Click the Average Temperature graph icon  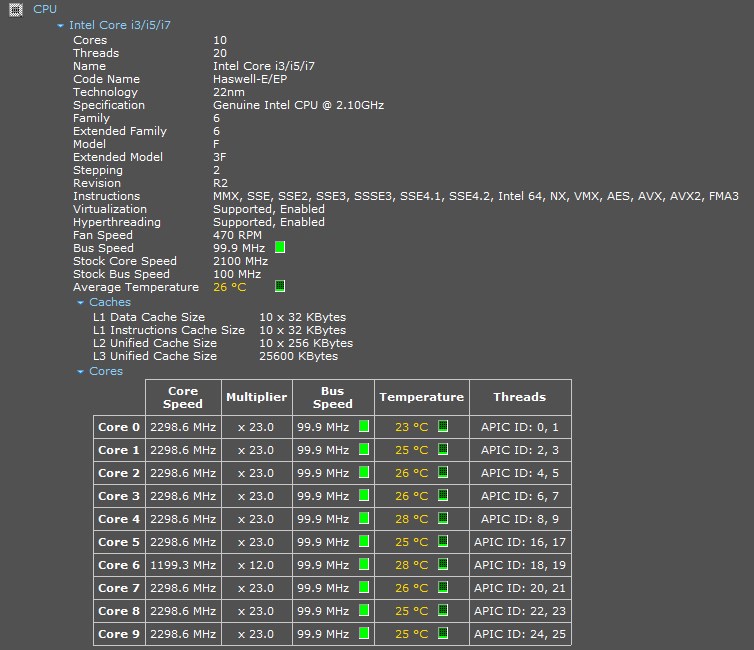click(x=280, y=286)
